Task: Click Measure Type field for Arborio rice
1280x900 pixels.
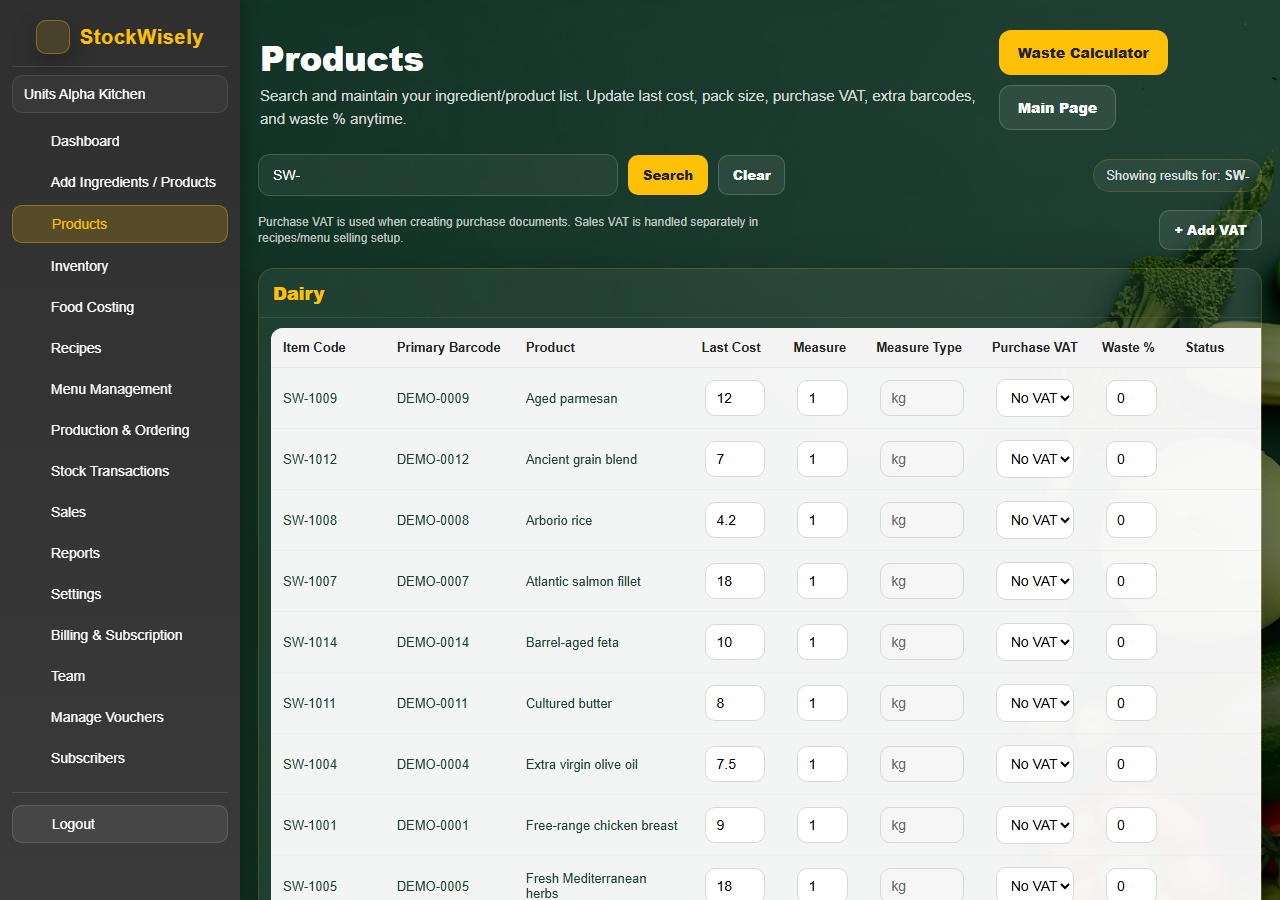Action: [922, 520]
